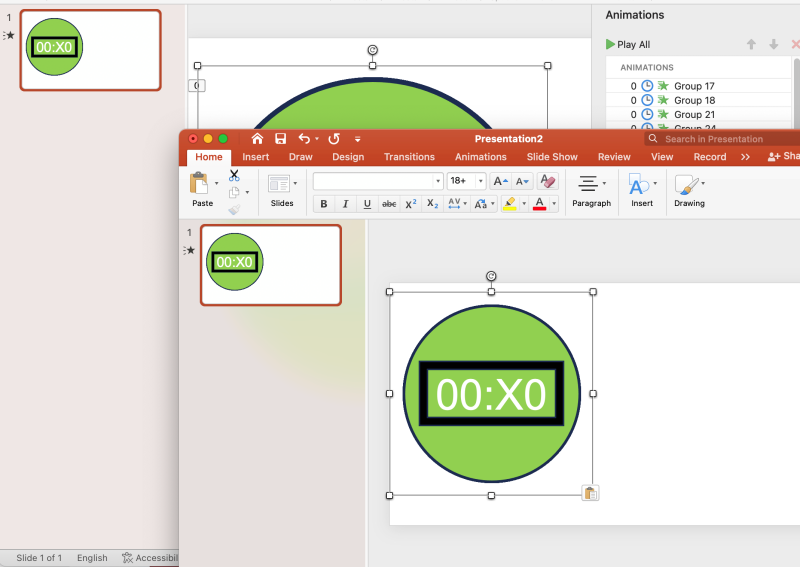800x567 pixels.
Task: Open the Paste options dropdown arrow
Action: [216, 183]
